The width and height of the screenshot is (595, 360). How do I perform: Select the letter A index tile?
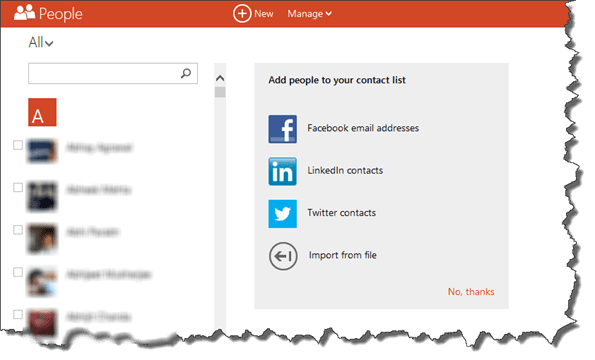(42, 112)
